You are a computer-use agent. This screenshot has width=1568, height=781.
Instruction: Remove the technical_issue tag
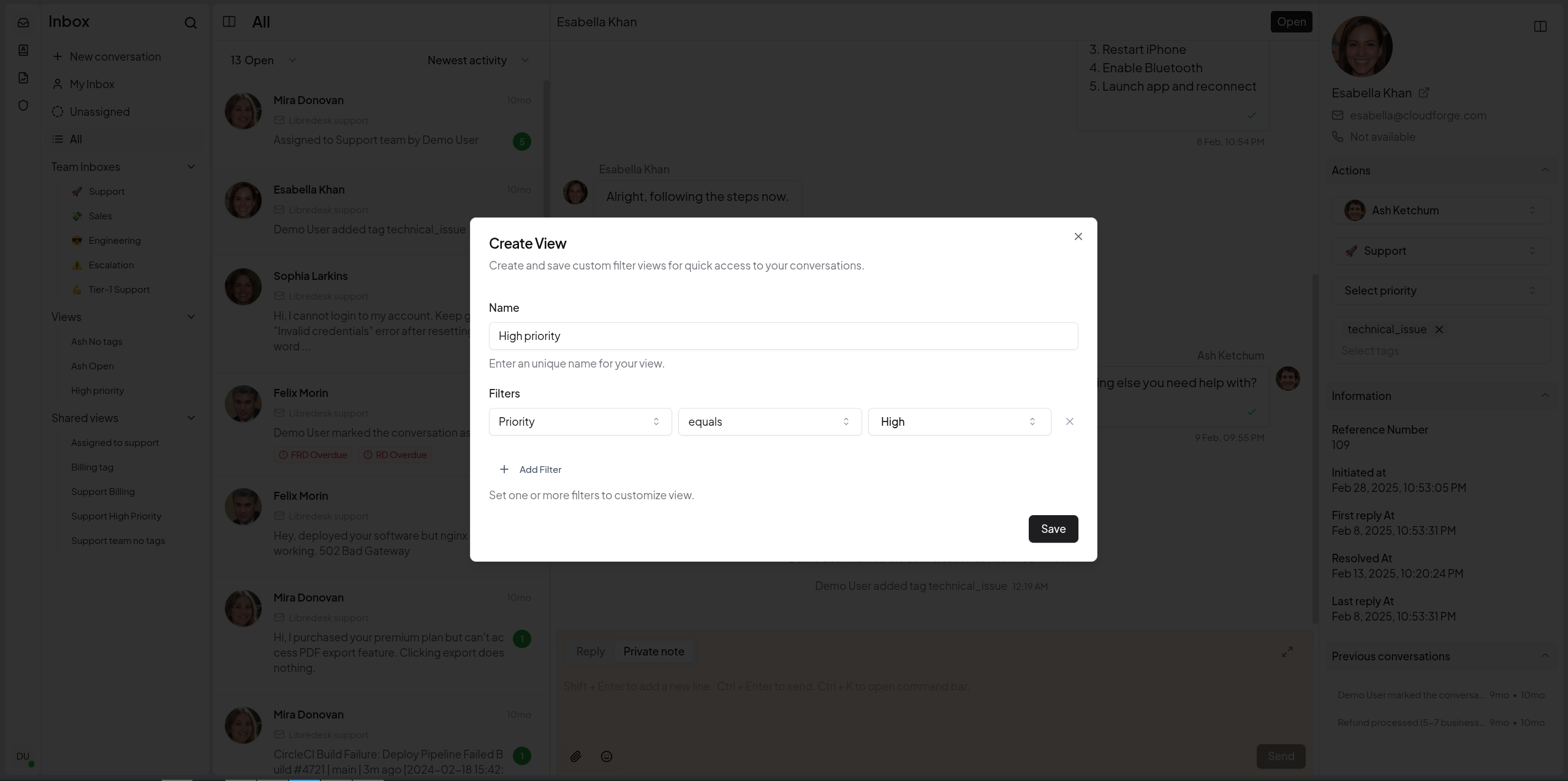pyautogui.click(x=1439, y=330)
